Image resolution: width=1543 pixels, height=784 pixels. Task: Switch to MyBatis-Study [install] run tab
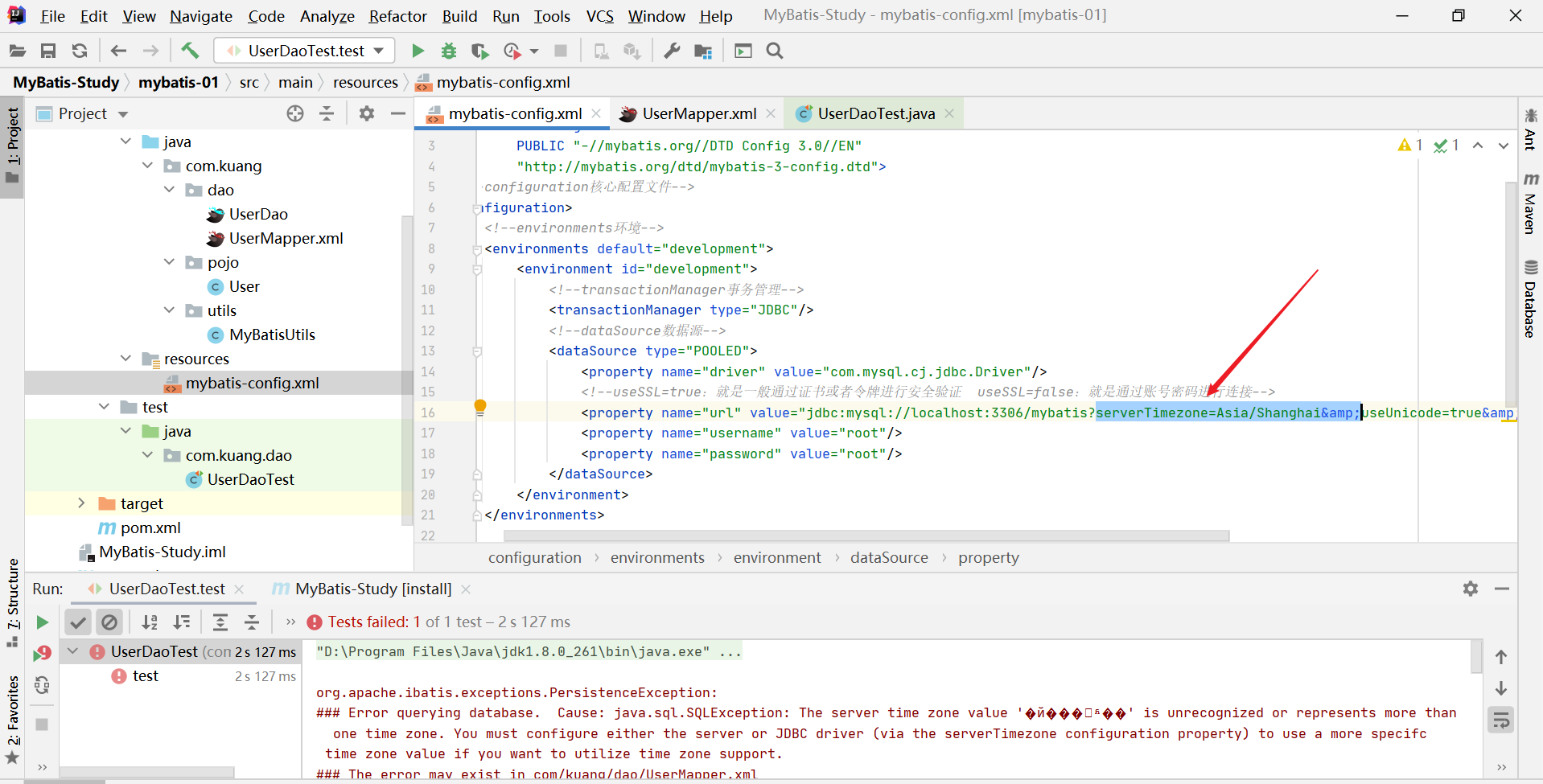click(x=372, y=589)
